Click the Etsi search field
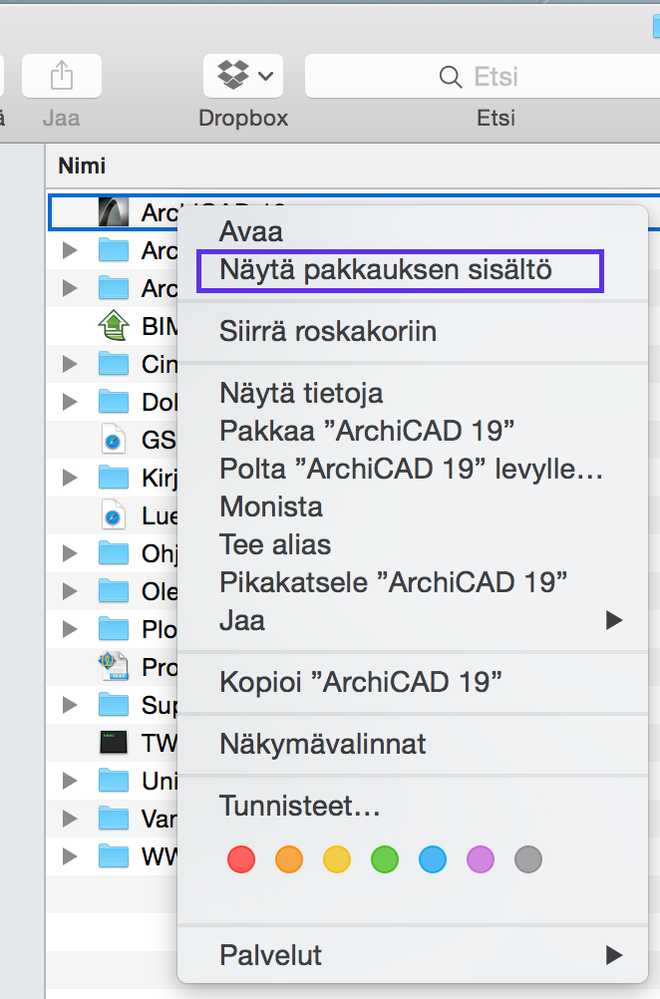The width and height of the screenshot is (660, 999). 480,77
